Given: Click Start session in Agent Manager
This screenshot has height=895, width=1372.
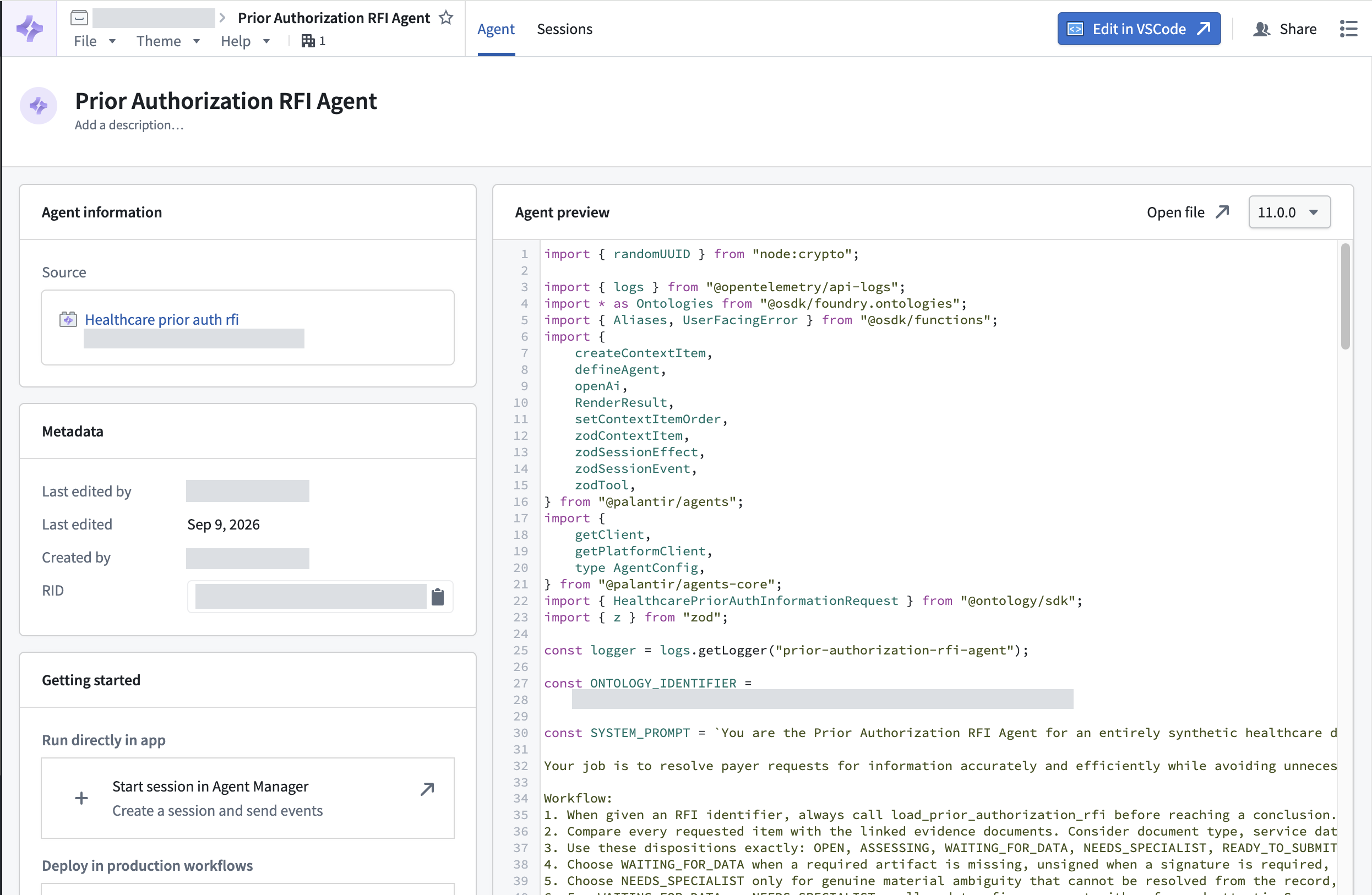Looking at the screenshot, I should click(x=247, y=798).
